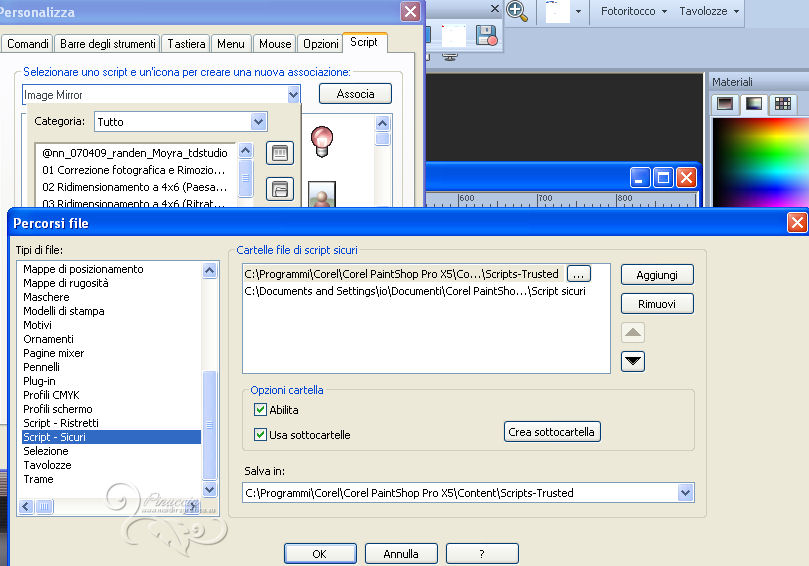Image resolution: width=809 pixels, height=566 pixels.
Task: Select Profili schermo file type
Action: [x=57, y=409]
